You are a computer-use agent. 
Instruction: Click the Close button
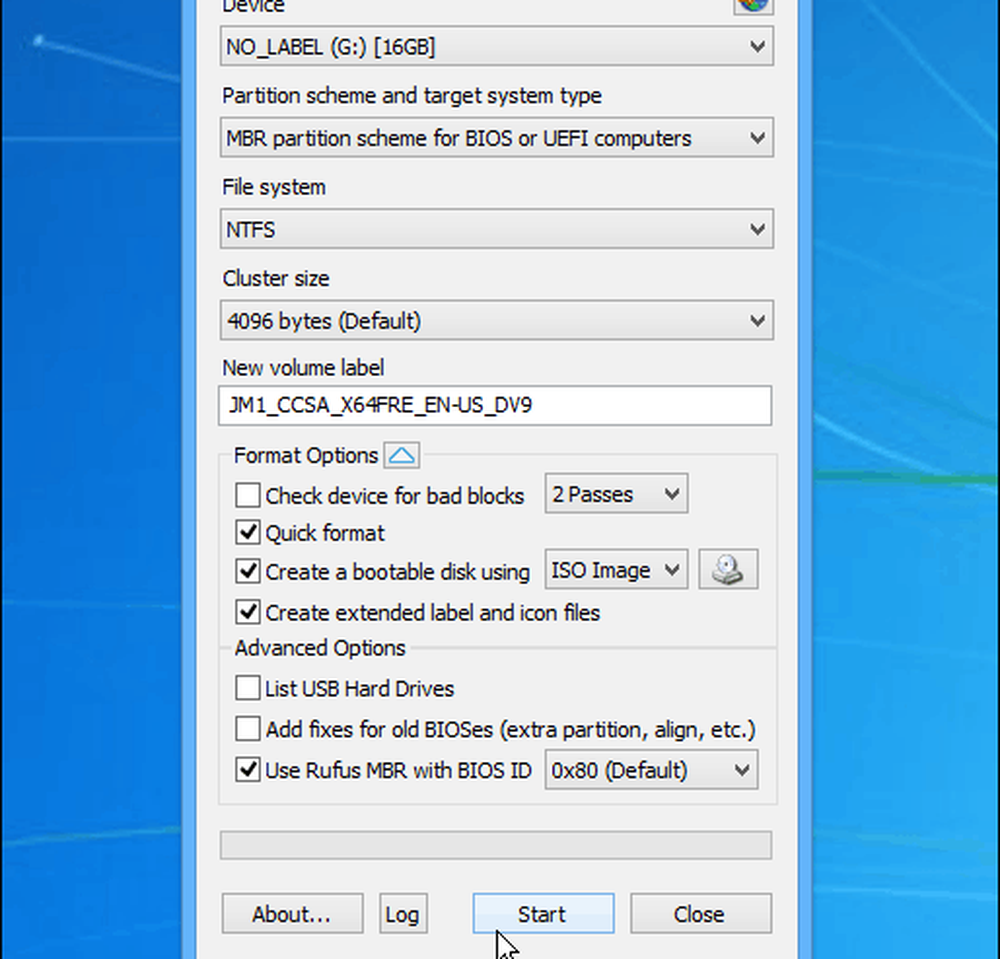tap(701, 913)
